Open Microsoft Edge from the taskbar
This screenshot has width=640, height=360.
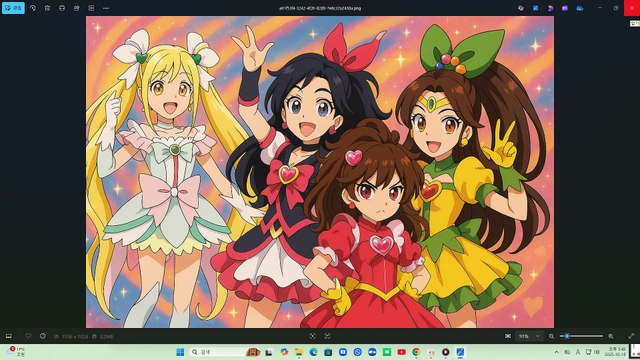[x=313, y=352]
